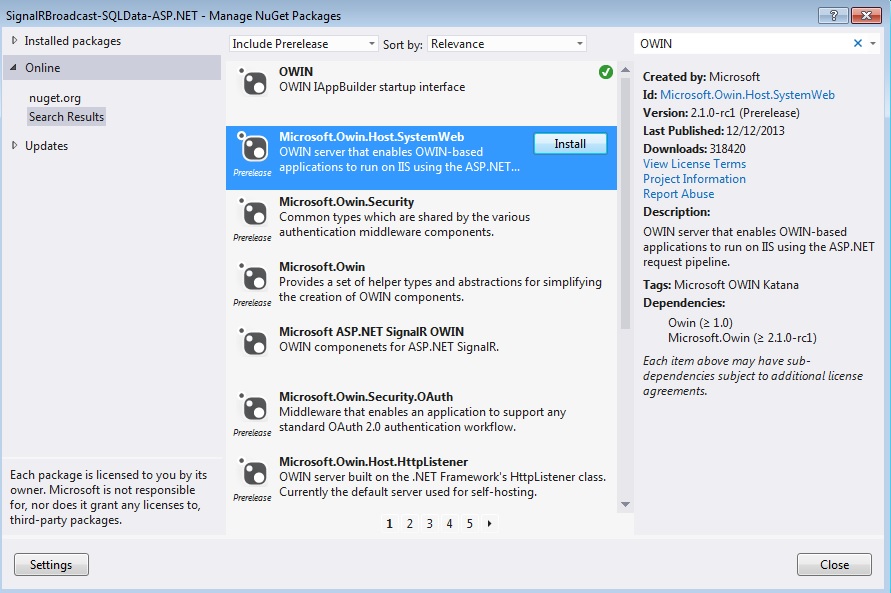
Task: Click the OWIN package icon
Action: click(253, 83)
